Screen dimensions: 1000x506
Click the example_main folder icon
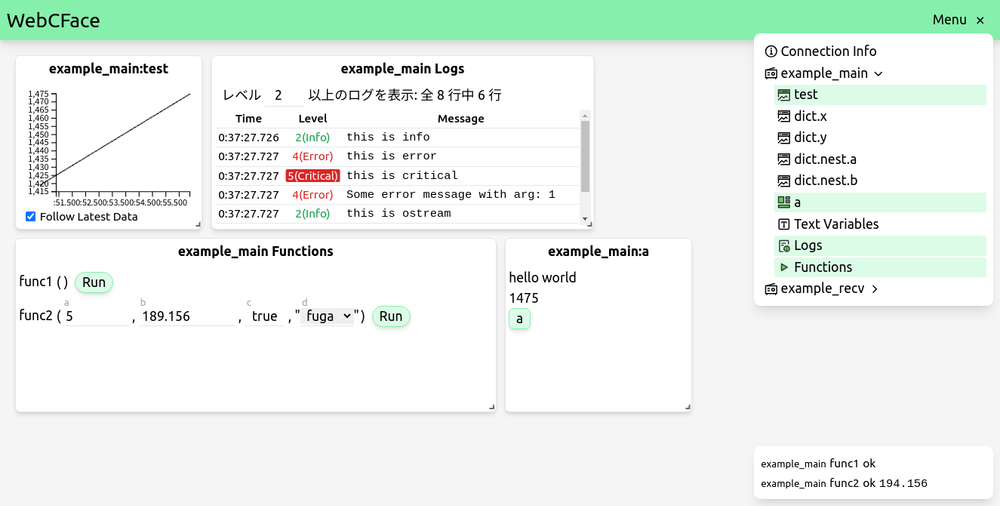(x=771, y=74)
